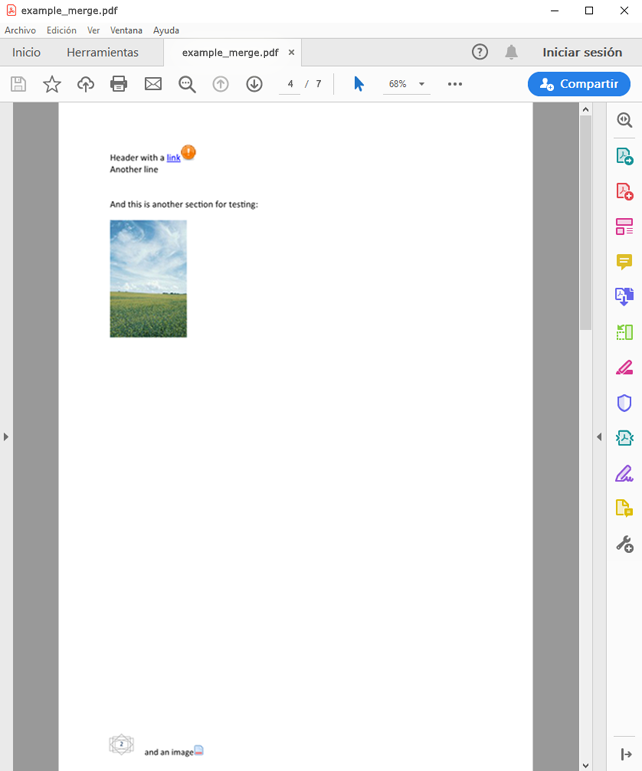Screen dimensions: 642x771
Task: Switch to the Herramientas tab
Action: point(103,52)
